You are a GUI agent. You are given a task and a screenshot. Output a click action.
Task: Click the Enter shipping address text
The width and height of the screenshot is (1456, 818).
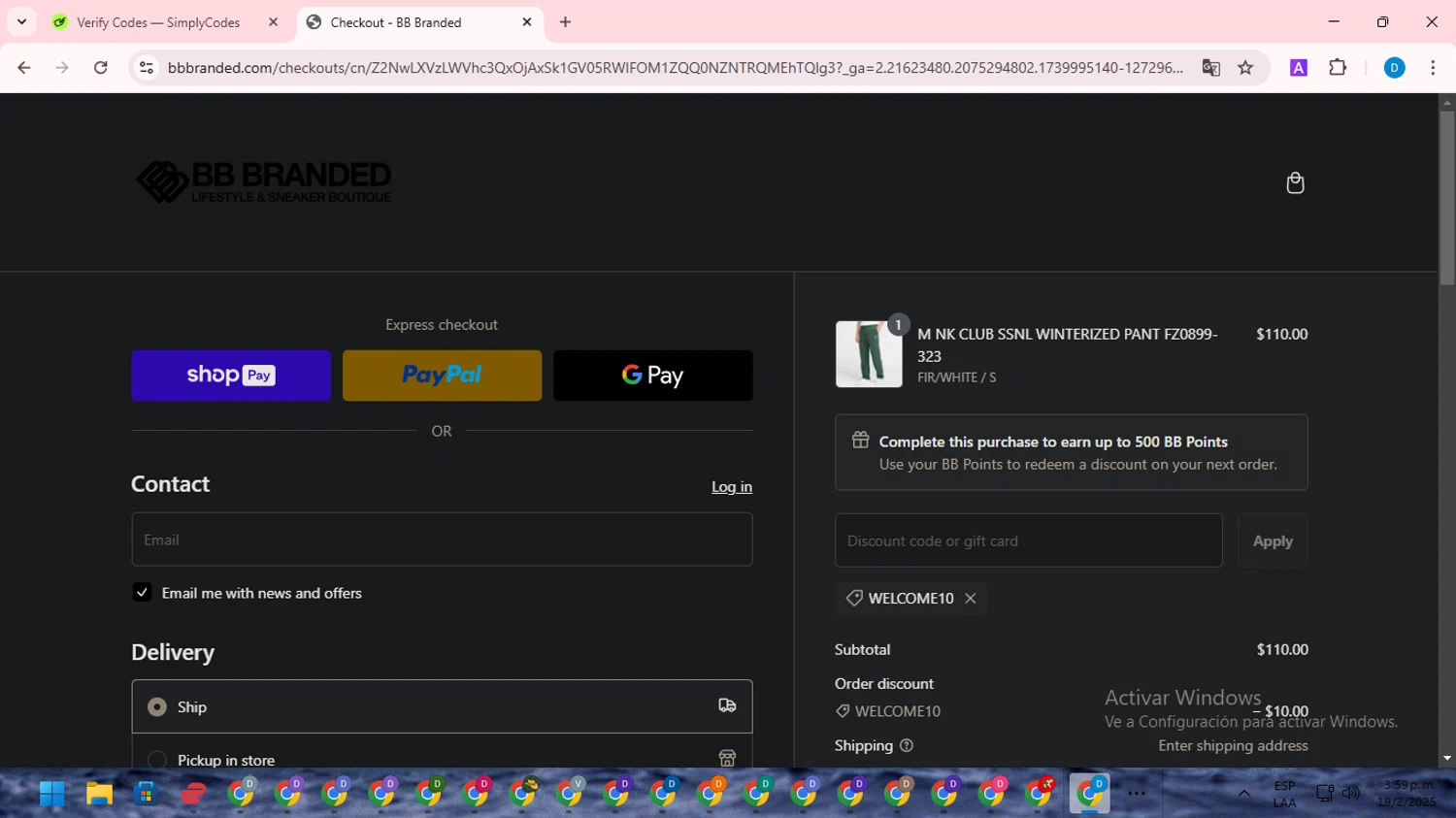click(x=1233, y=745)
